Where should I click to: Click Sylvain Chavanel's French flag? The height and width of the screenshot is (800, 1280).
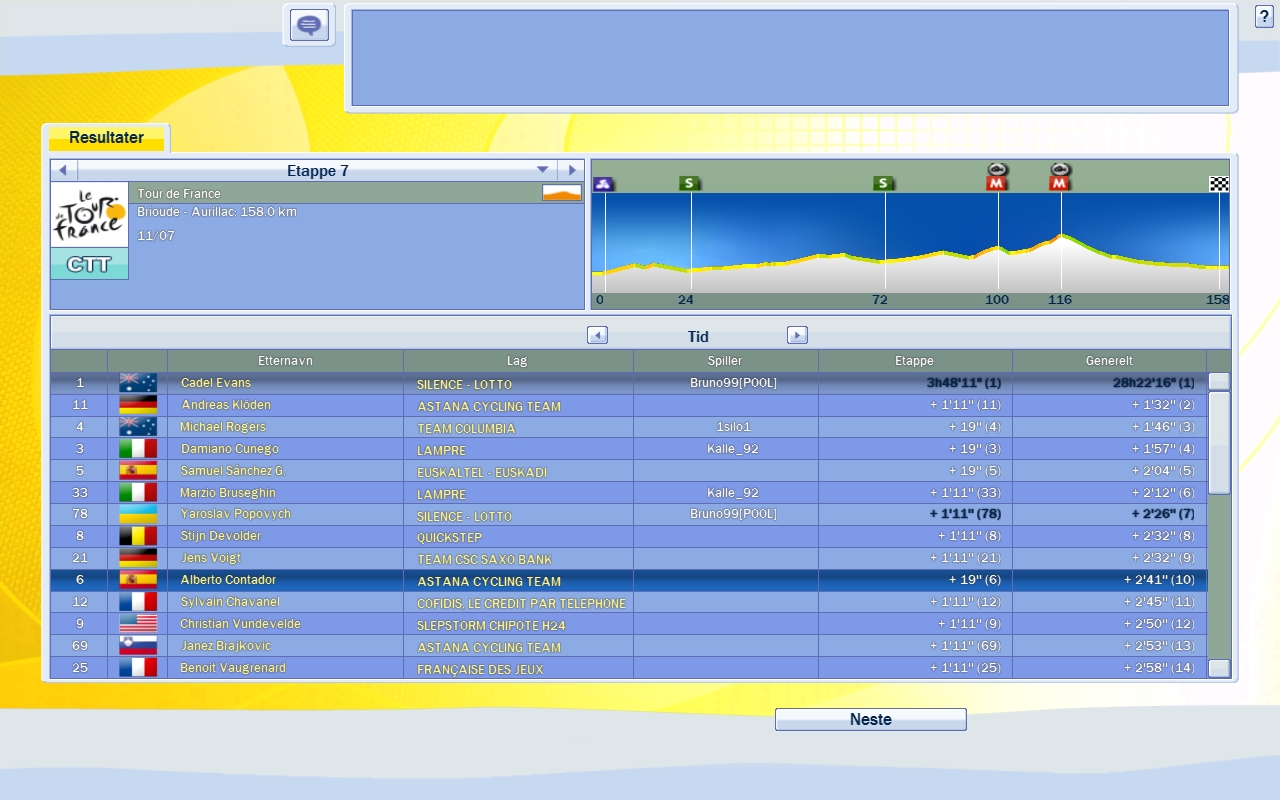138,602
